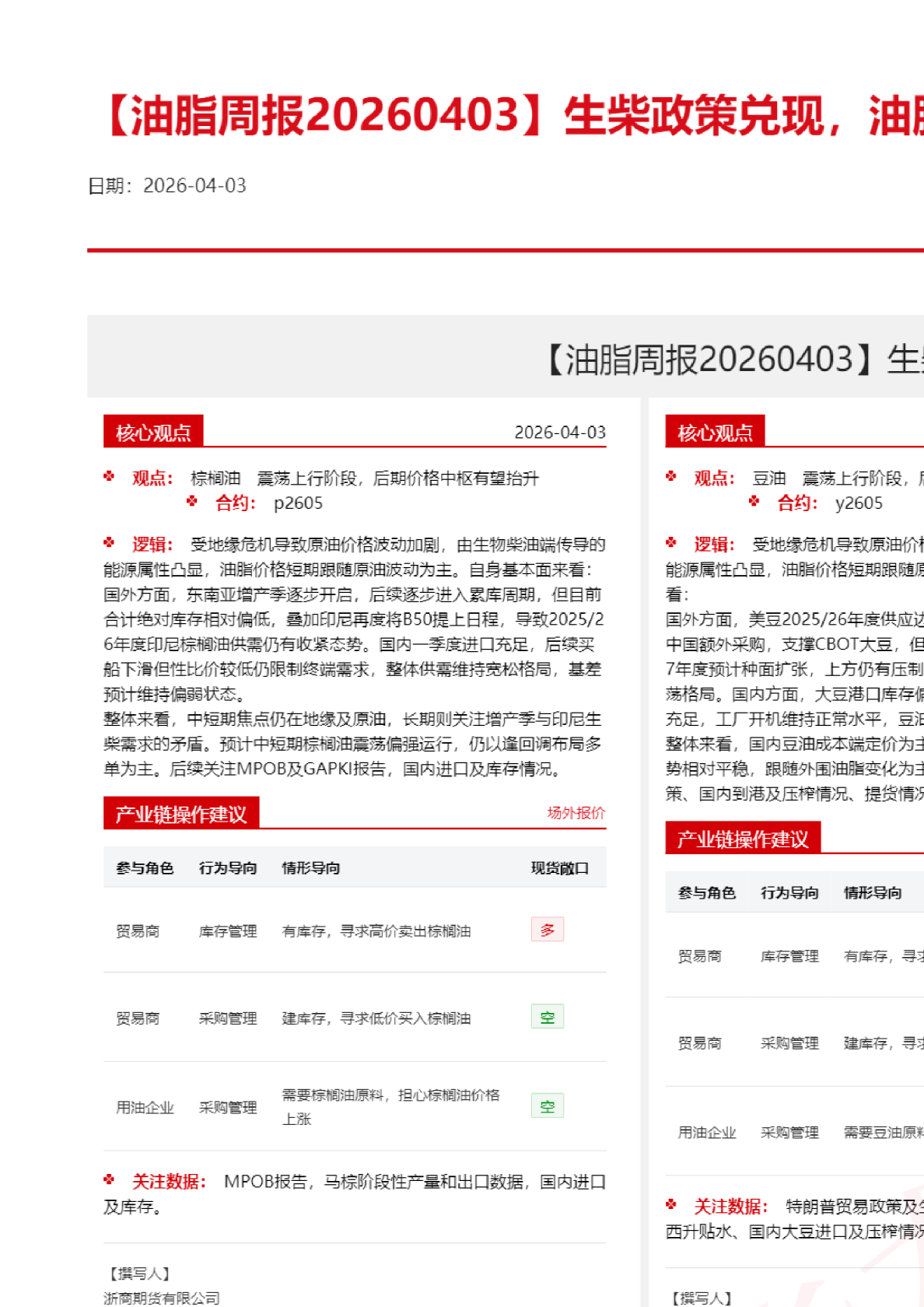Screen dimensions: 924x1307
Task: Click the green 空 badge in the 用油企业 row
Action: tap(548, 1106)
